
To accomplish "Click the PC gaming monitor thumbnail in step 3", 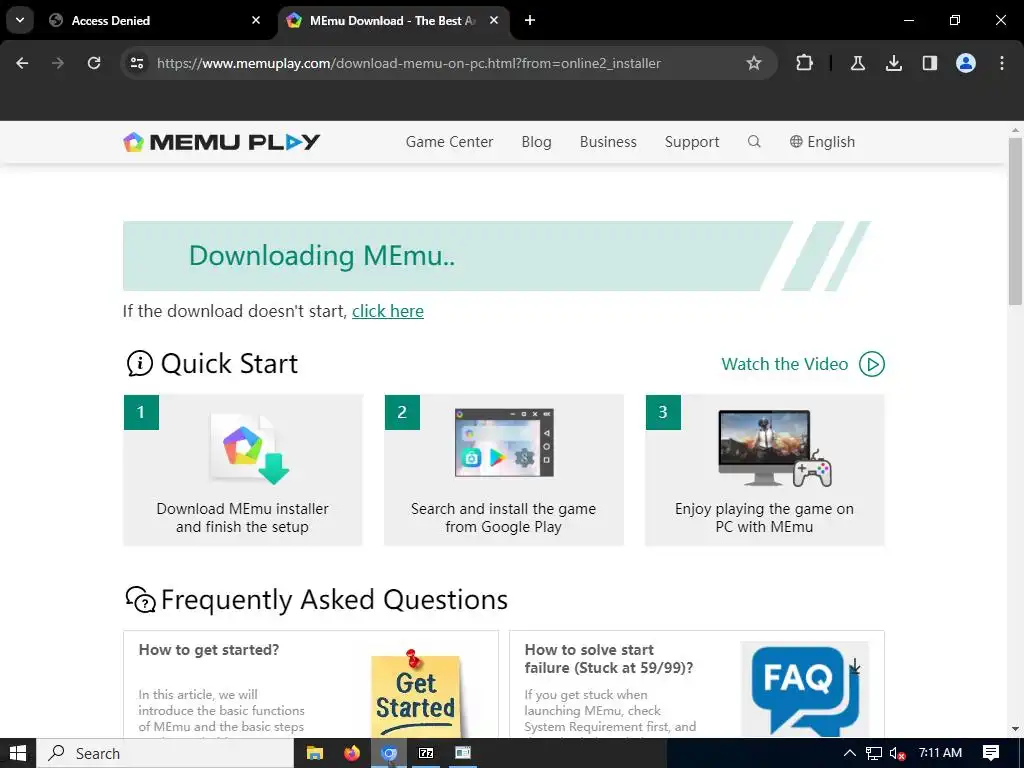I will [x=775, y=448].
